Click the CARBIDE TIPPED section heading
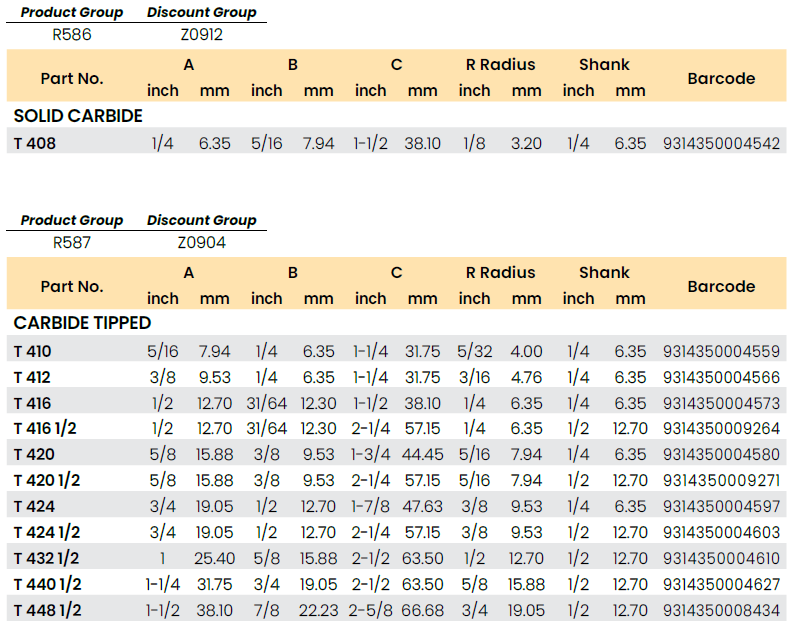Viewport: 799px width, 634px height. pos(83,324)
